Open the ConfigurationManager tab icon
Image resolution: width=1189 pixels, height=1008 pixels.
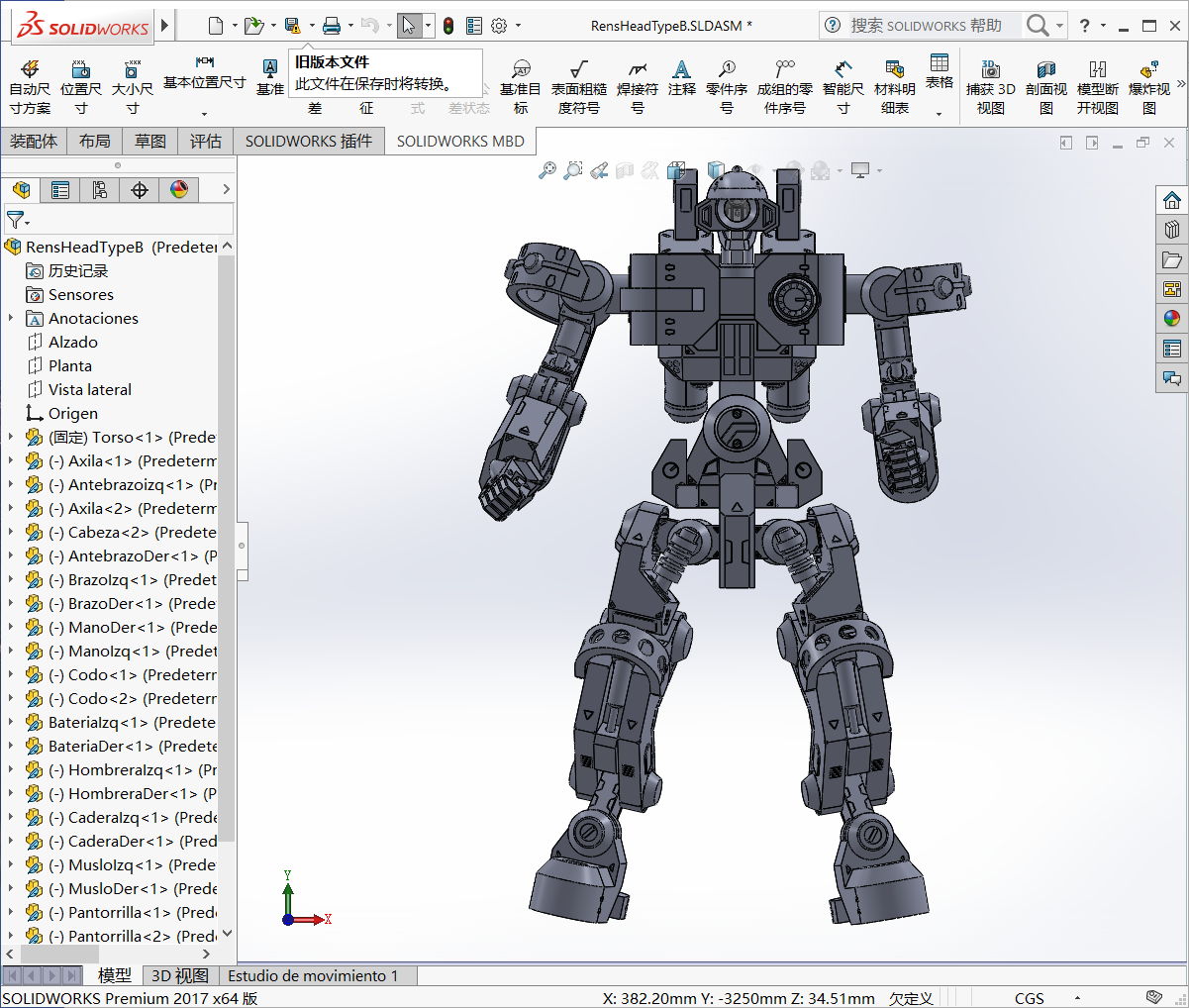[x=100, y=190]
